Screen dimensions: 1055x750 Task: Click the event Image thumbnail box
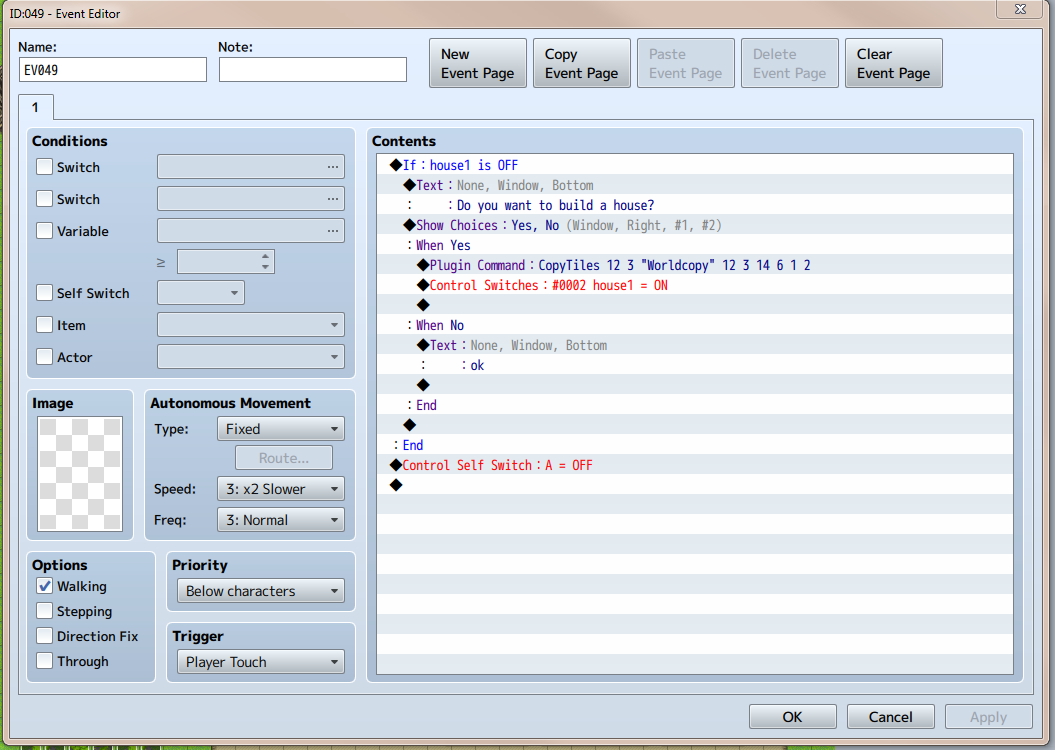coord(80,474)
